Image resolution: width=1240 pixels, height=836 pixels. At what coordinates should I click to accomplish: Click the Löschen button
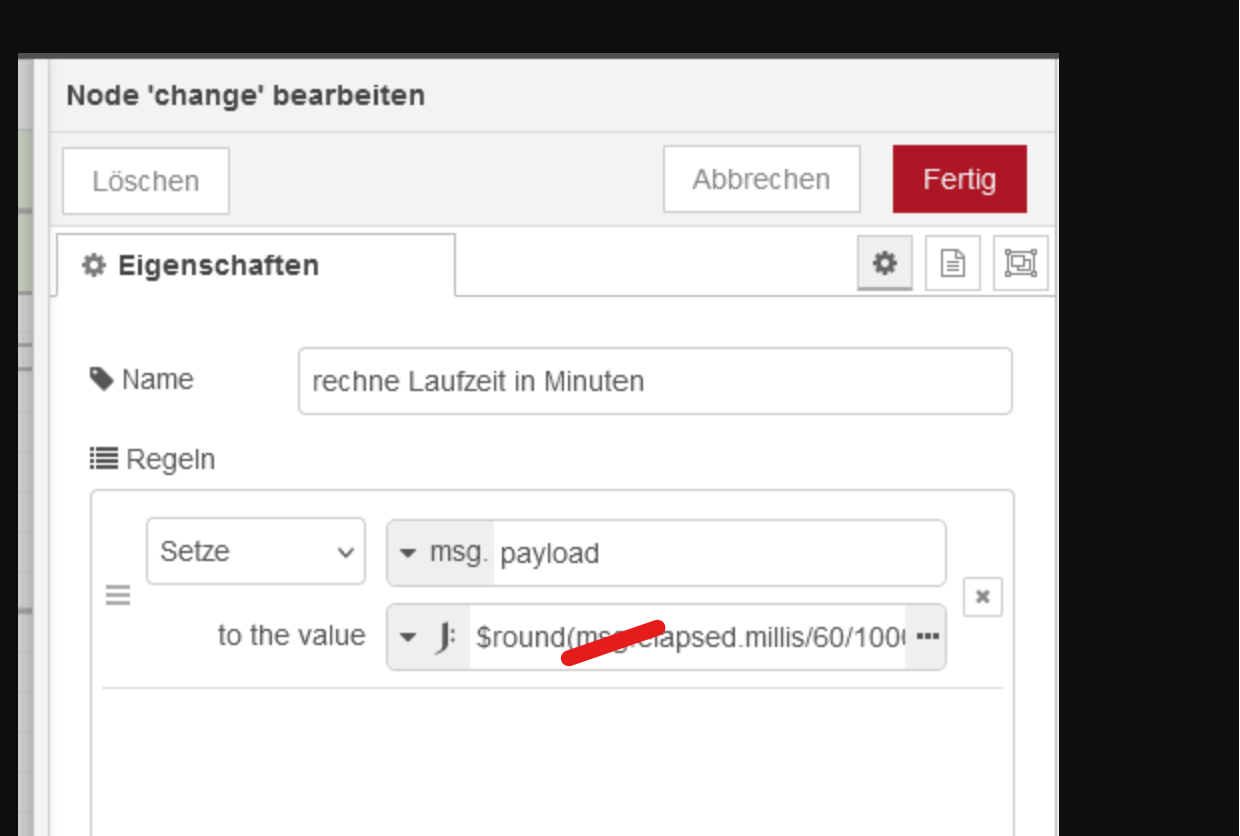[146, 181]
